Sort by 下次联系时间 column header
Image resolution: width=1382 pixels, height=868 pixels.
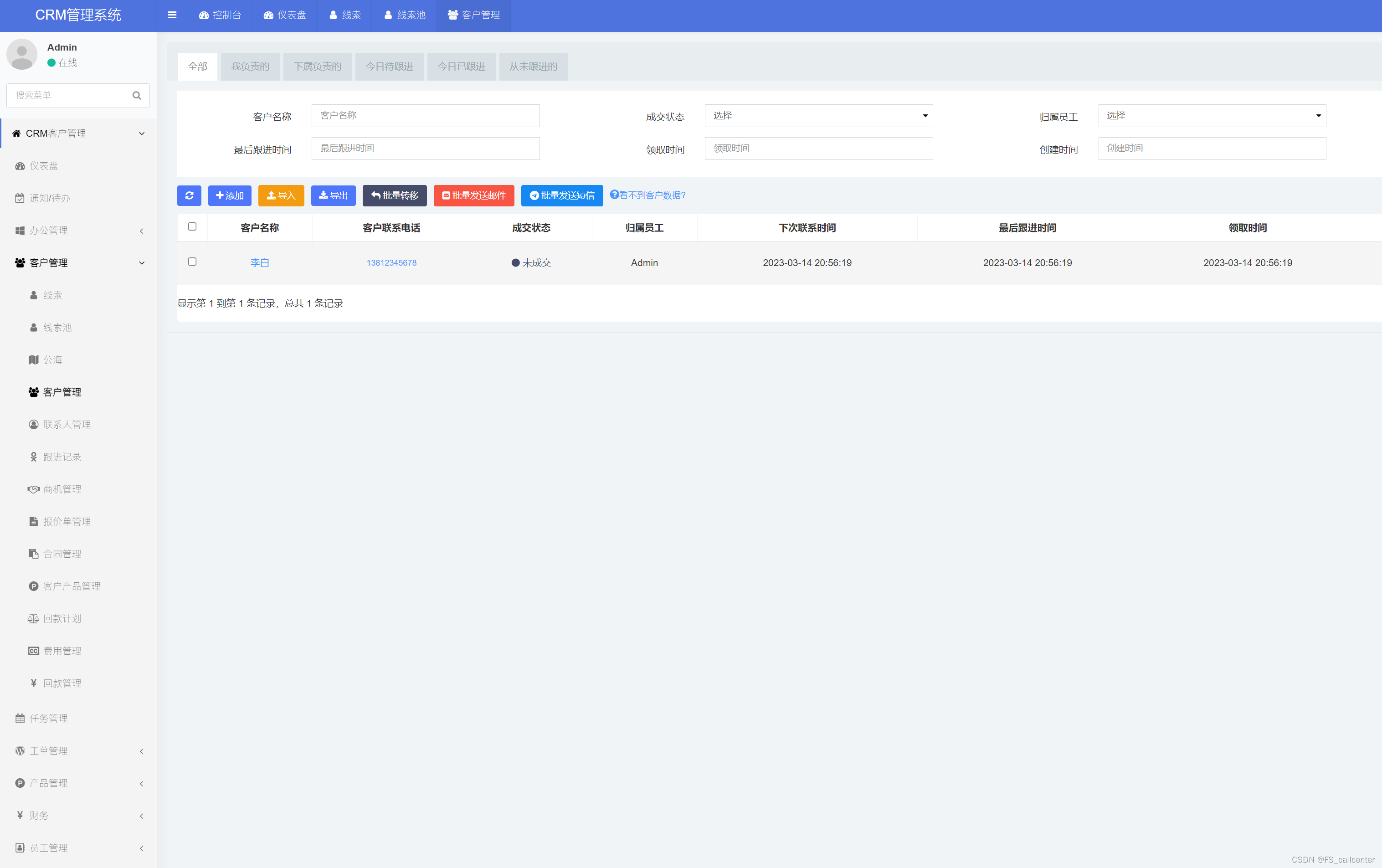[x=807, y=228]
